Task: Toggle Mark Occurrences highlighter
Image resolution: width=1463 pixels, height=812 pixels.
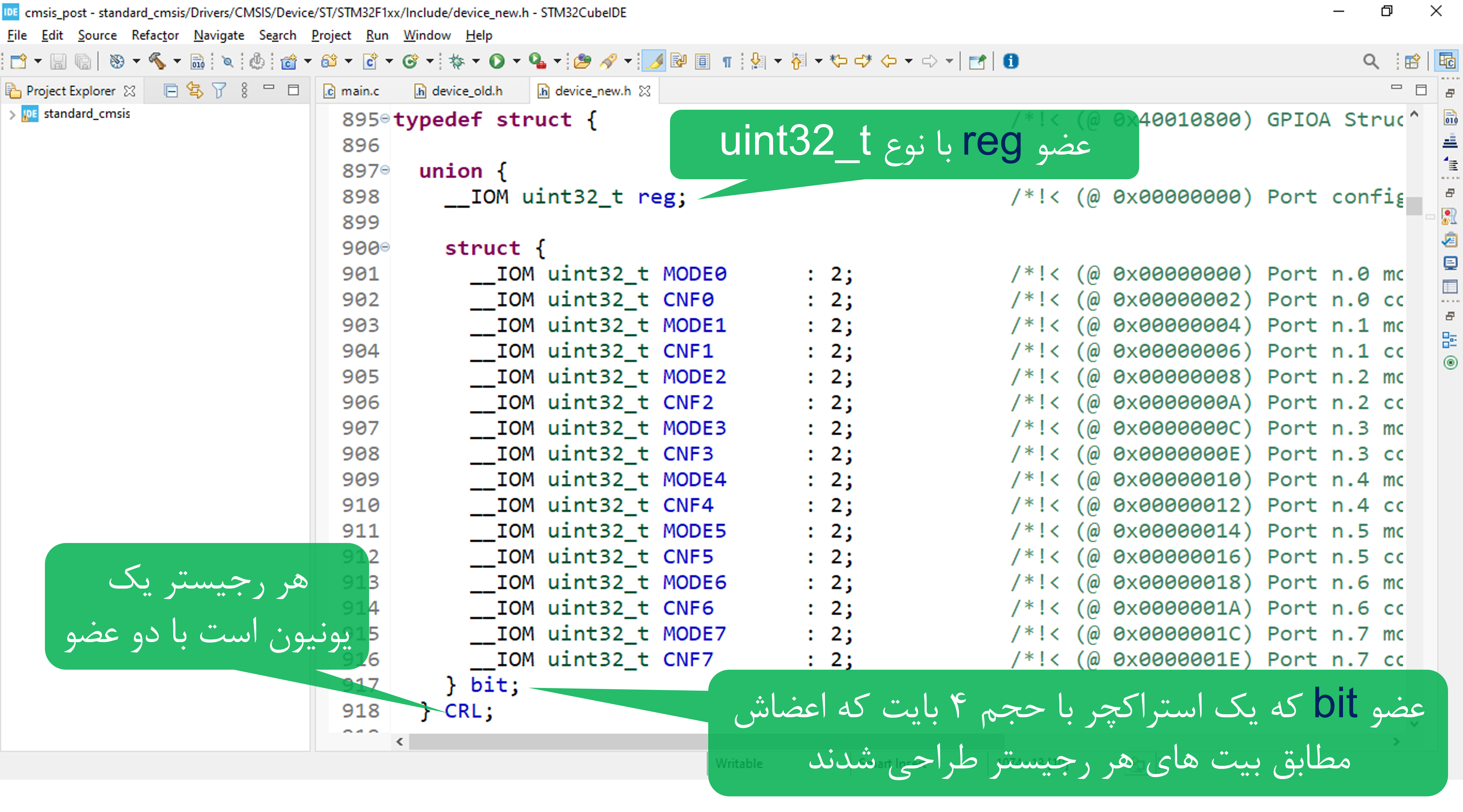Action: tap(654, 61)
